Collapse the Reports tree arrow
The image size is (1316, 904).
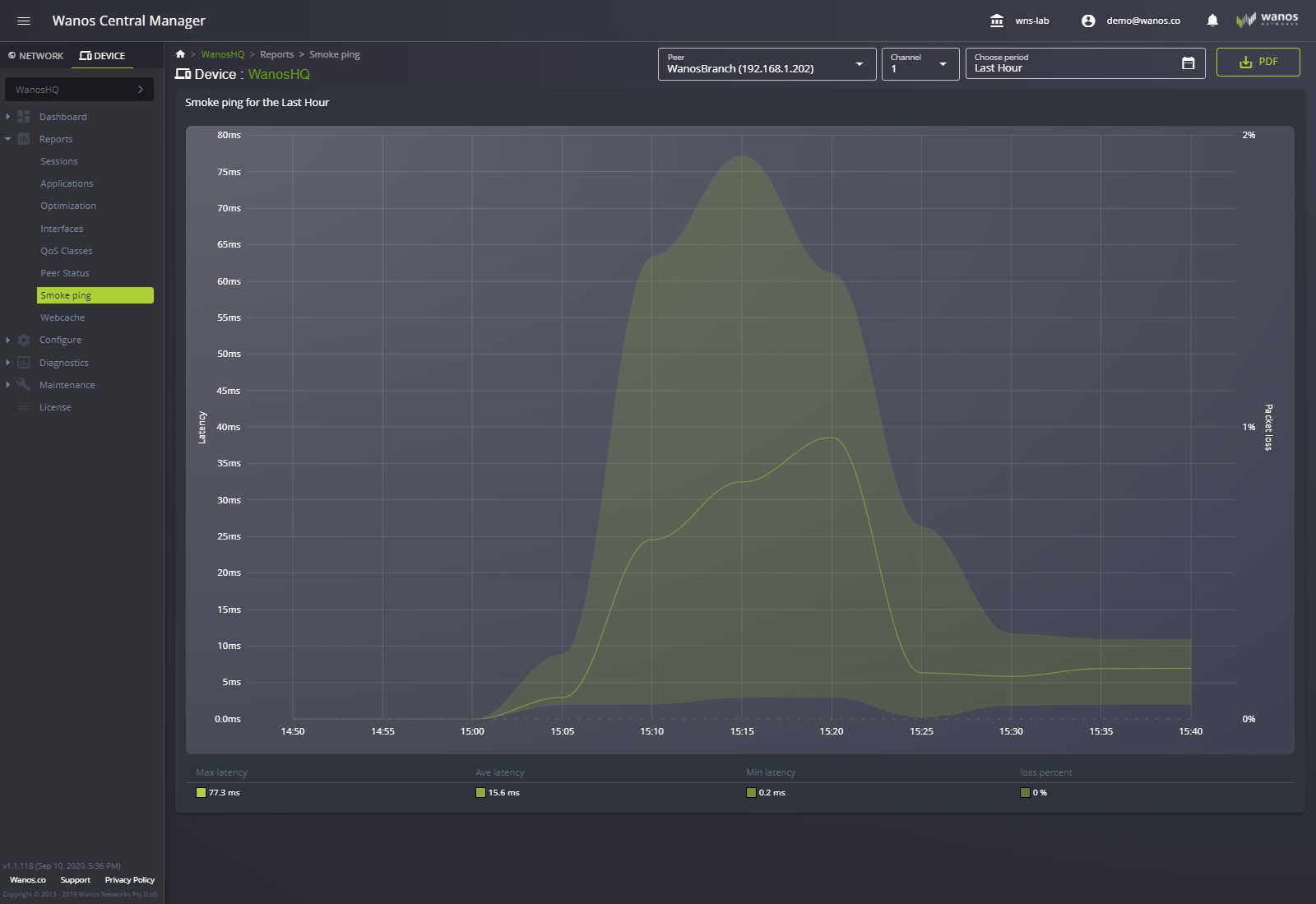click(x=8, y=139)
